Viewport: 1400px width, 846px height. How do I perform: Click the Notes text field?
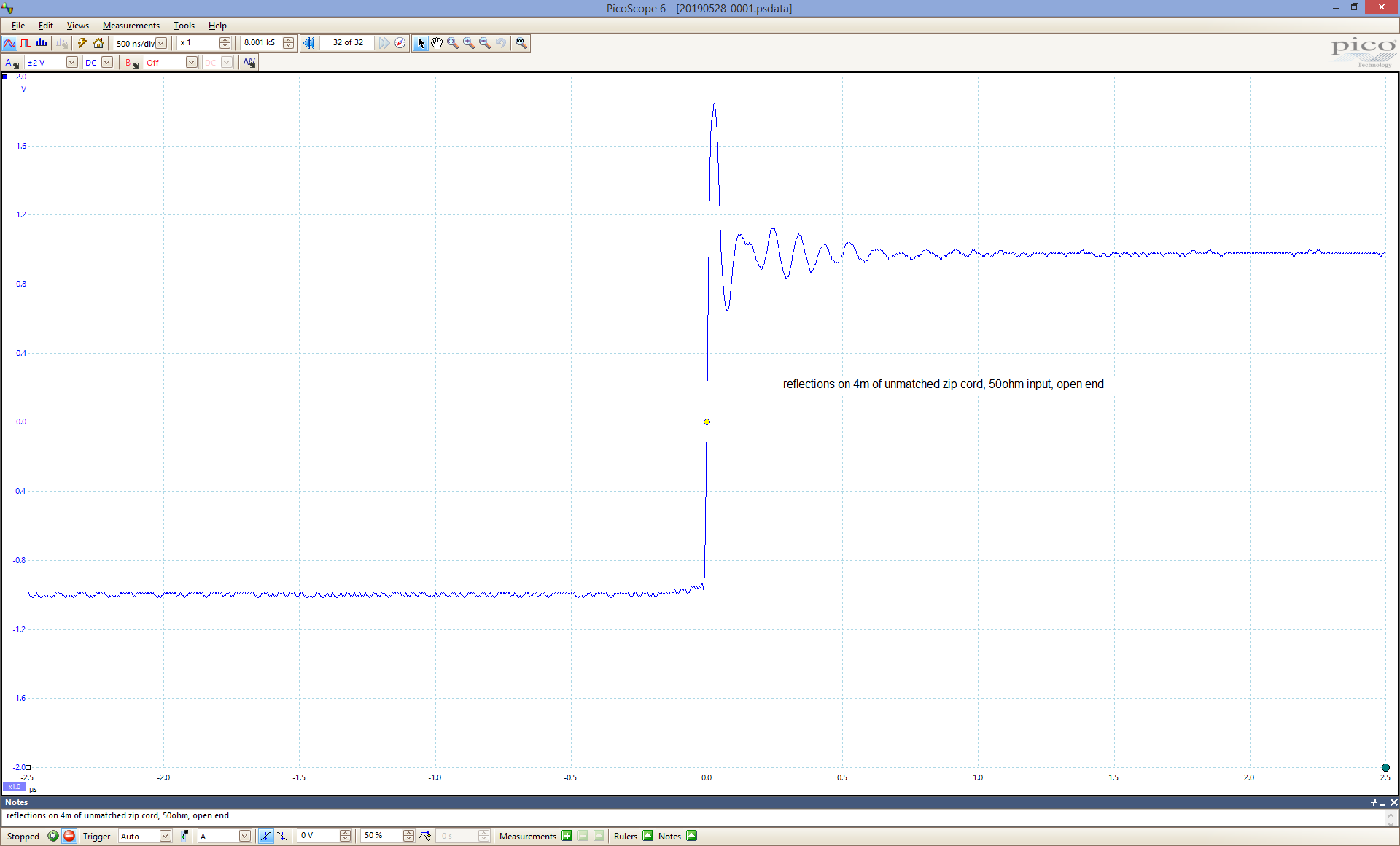[x=693, y=816]
